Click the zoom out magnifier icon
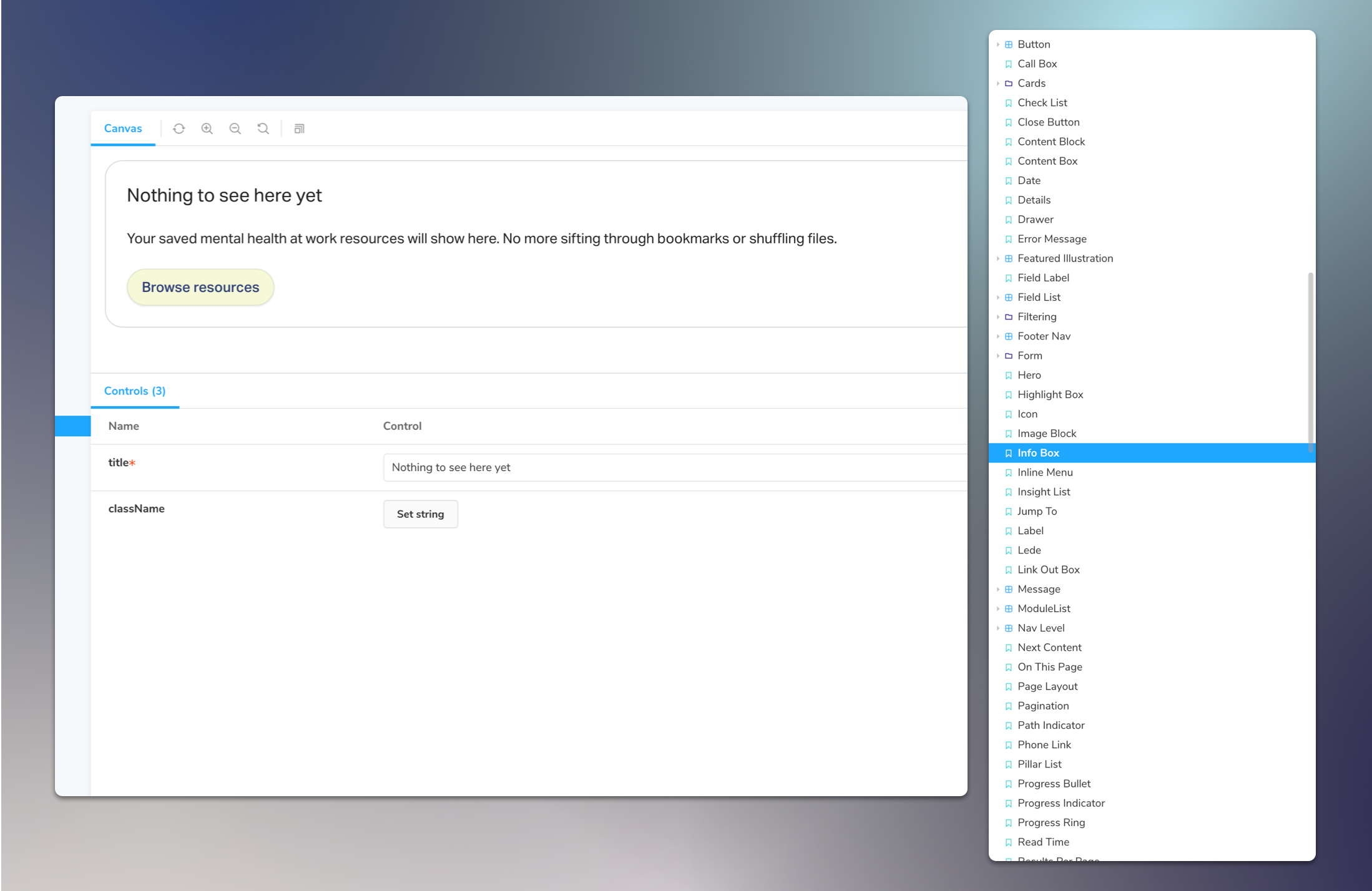Image resolution: width=1372 pixels, height=891 pixels. pyautogui.click(x=235, y=129)
